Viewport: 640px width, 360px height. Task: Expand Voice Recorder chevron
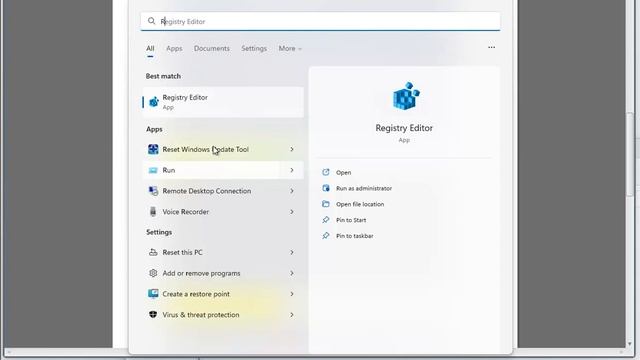pos(292,212)
